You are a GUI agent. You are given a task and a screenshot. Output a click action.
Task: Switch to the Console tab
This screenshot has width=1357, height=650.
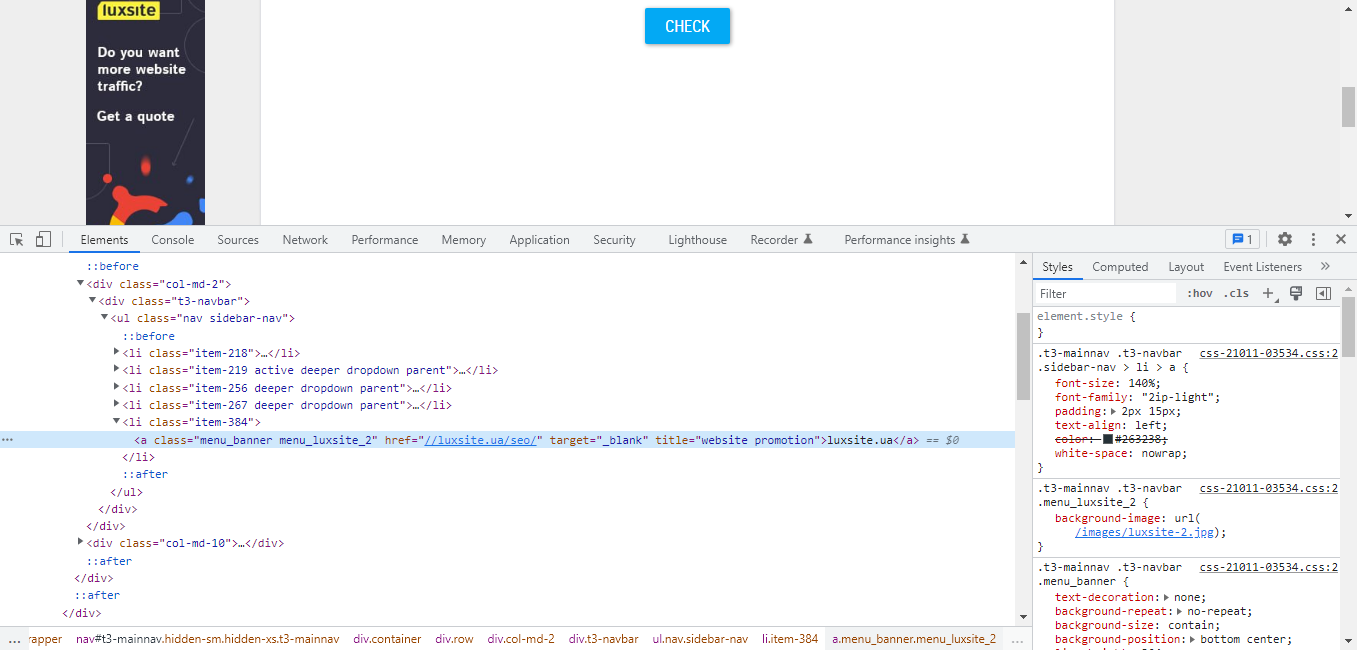click(x=172, y=239)
